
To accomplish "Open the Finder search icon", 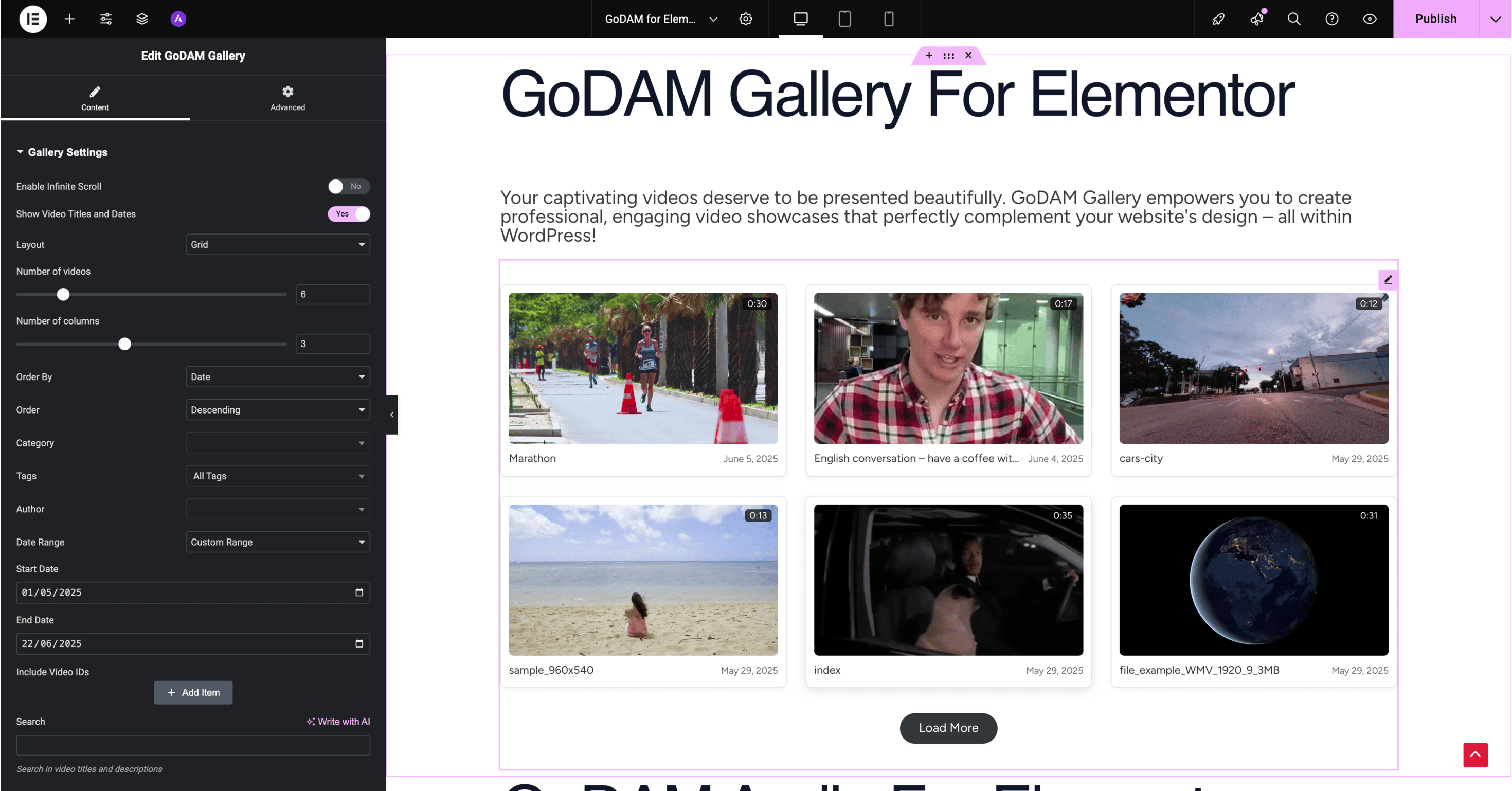I will click(1294, 19).
